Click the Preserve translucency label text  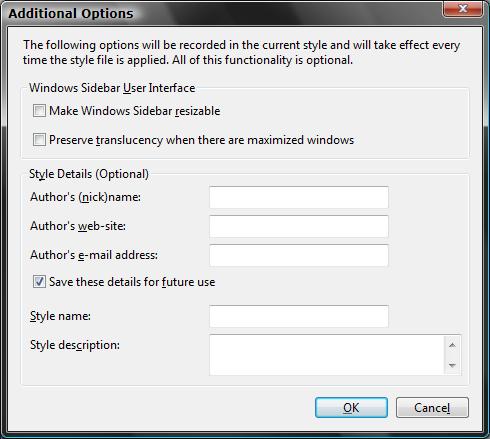point(202,140)
